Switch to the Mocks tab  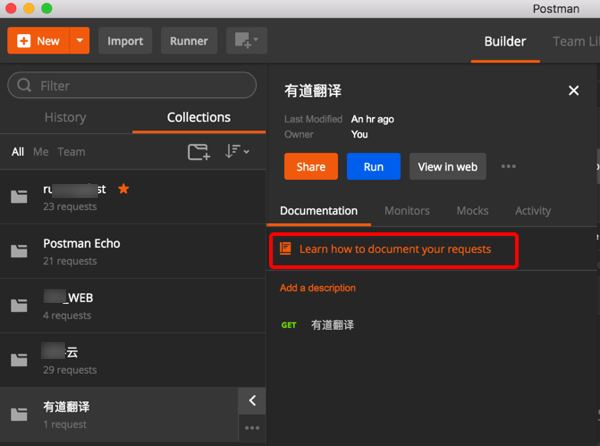tap(473, 211)
